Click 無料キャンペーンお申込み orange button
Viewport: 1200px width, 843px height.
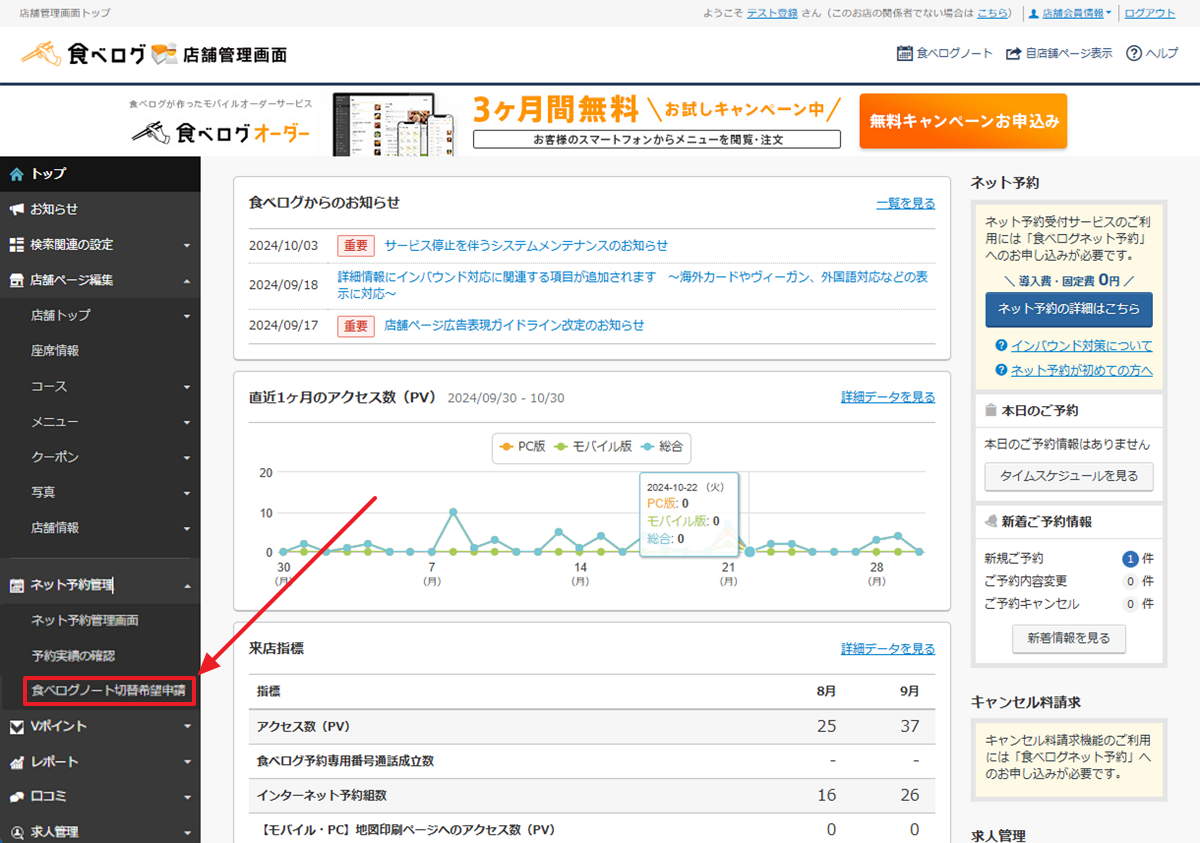pos(963,121)
